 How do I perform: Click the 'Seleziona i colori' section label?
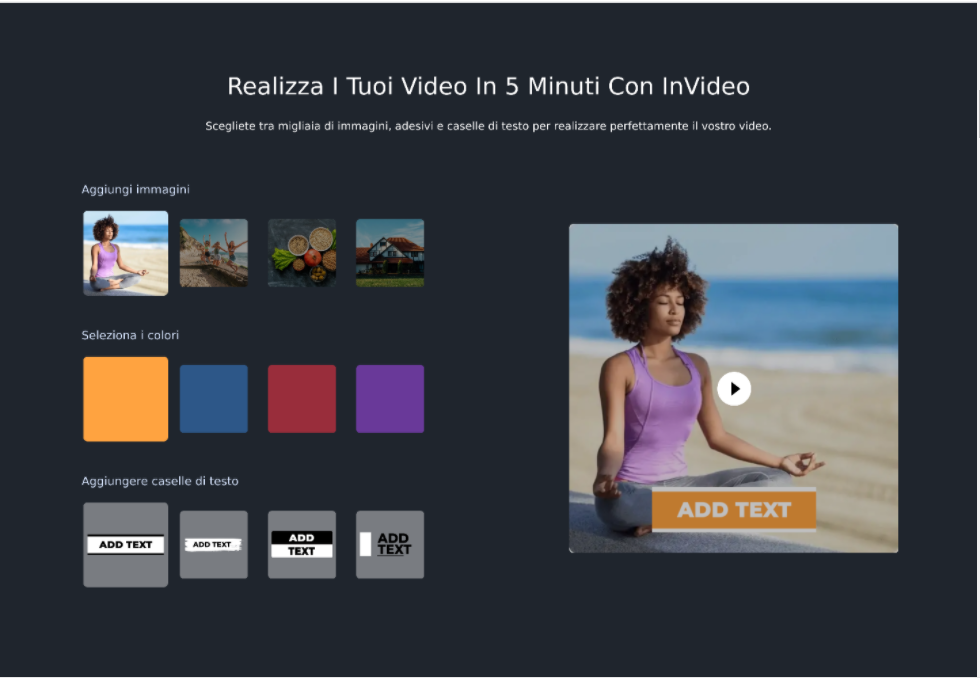130,335
